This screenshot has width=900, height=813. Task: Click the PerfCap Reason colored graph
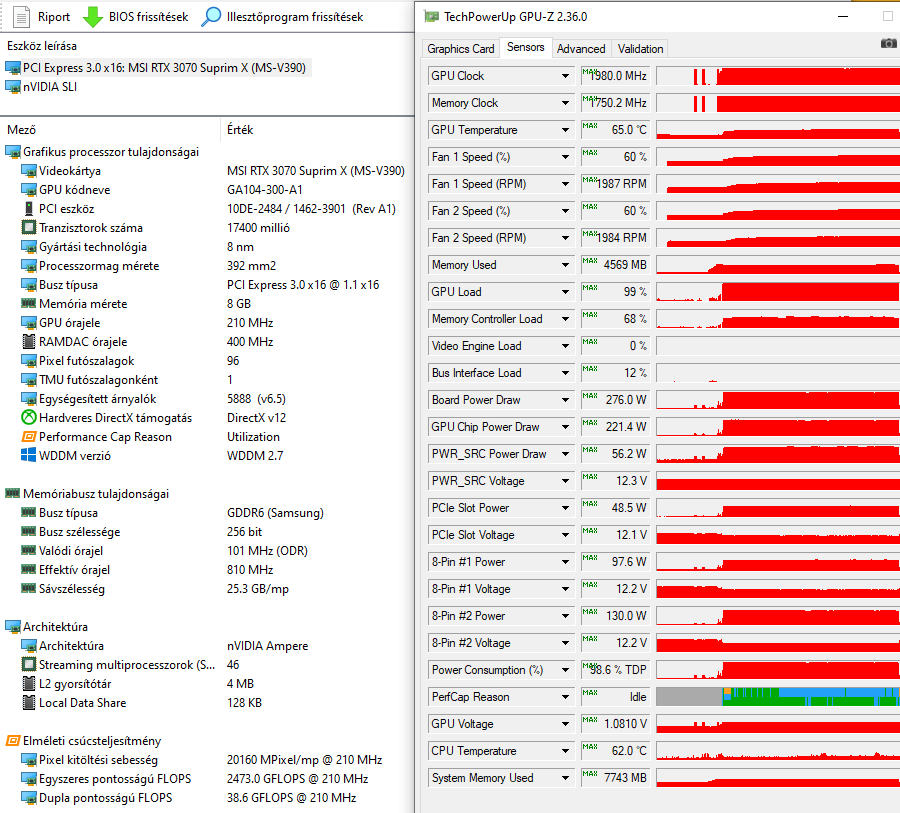pos(778,697)
